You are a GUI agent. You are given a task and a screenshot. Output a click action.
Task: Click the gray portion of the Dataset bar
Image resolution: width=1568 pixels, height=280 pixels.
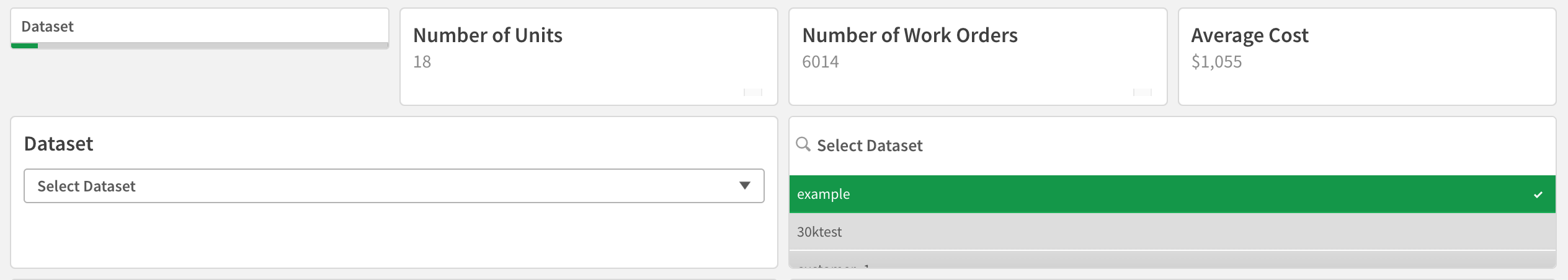point(211,45)
